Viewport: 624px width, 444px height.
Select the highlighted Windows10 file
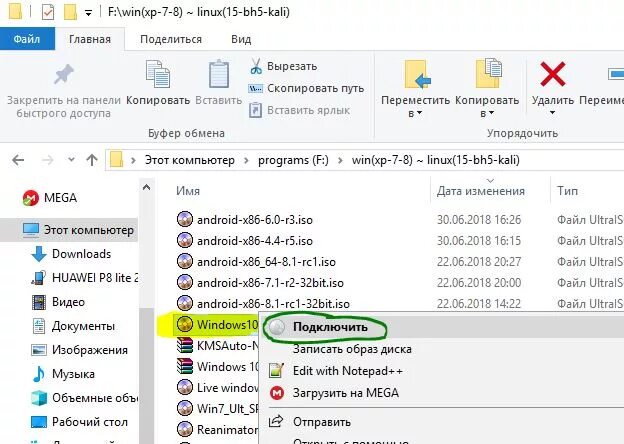coord(217,325)
